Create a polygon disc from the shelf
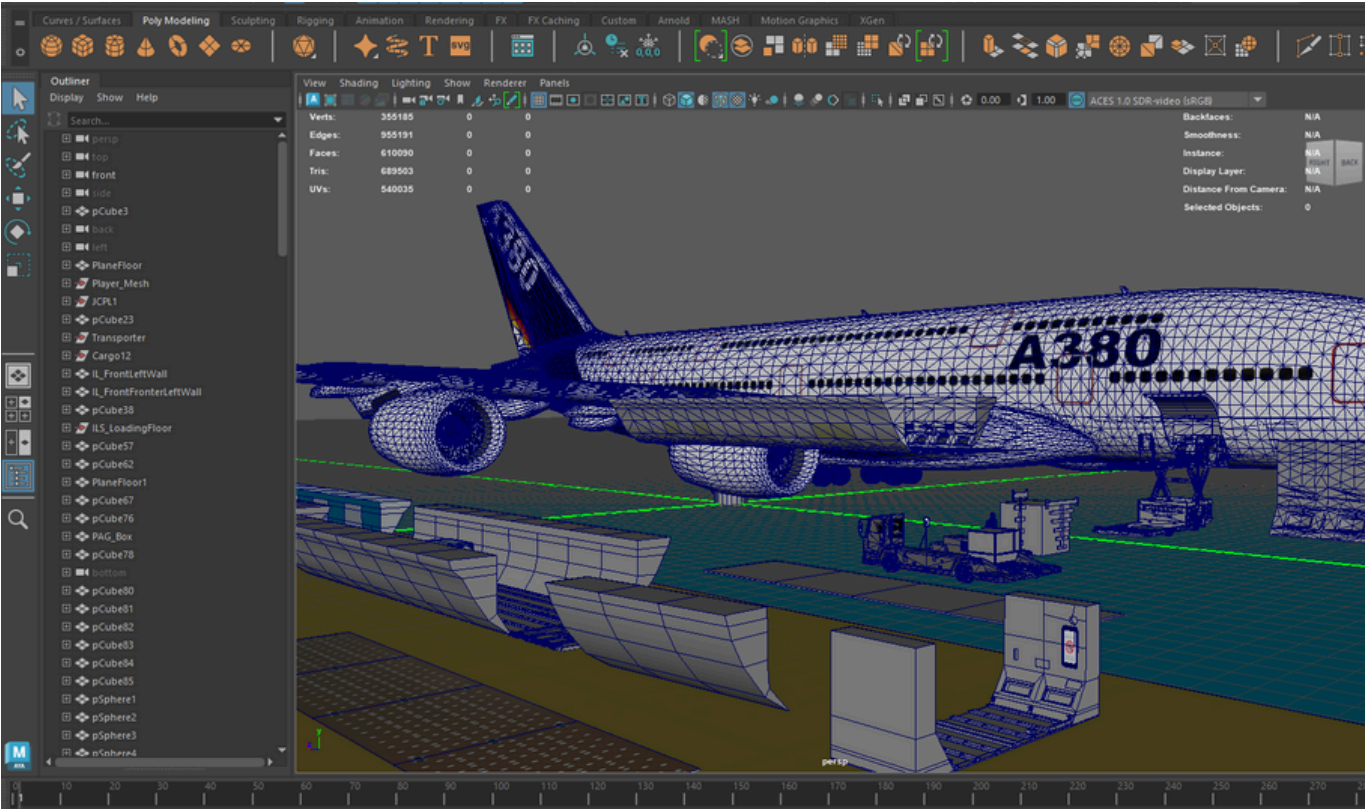Image resolution: width=1365 pixels, height=809 pixels. pos(241,46)
